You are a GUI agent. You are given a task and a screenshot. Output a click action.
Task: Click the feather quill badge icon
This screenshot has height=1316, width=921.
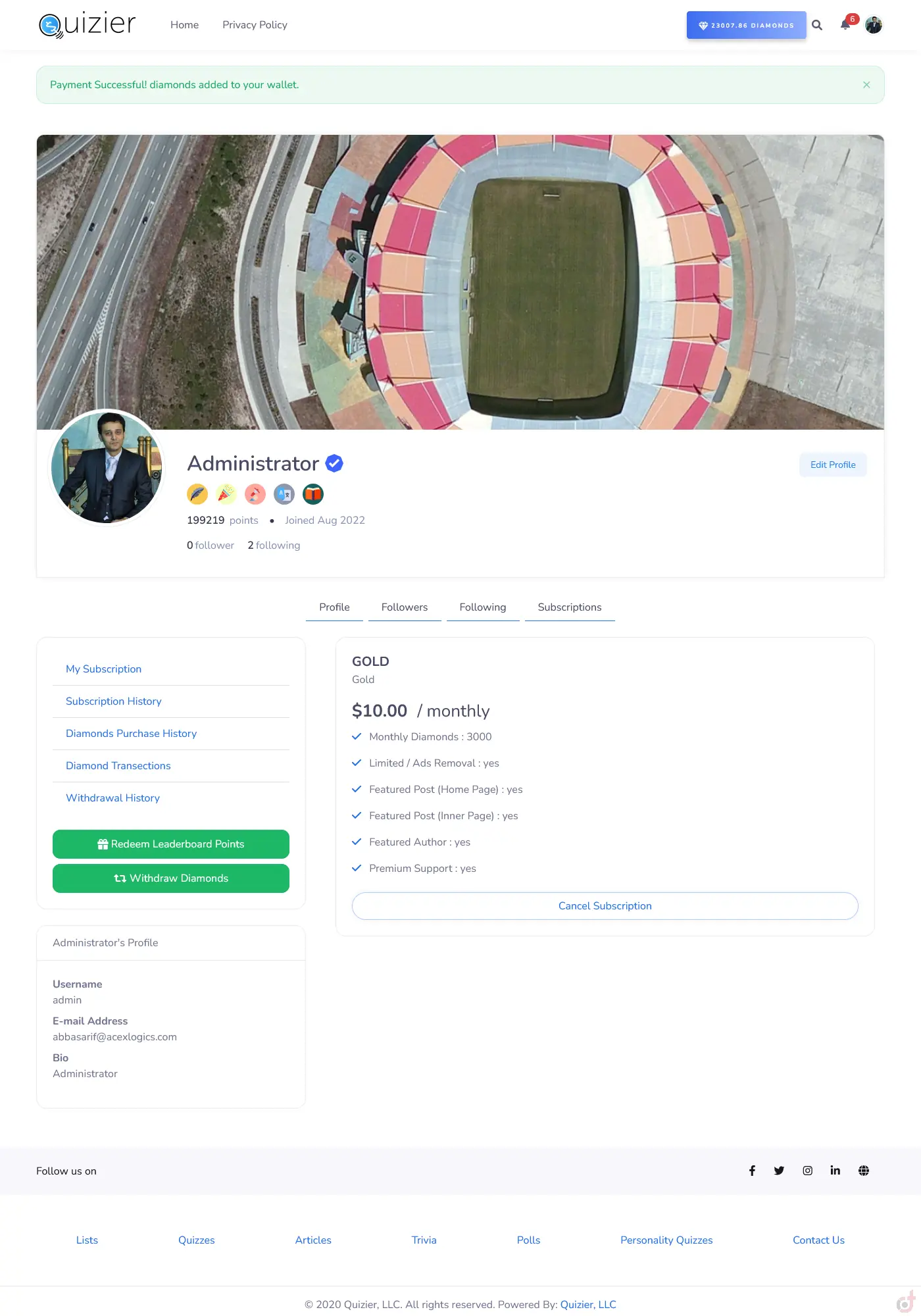click(x=197, y=493)
